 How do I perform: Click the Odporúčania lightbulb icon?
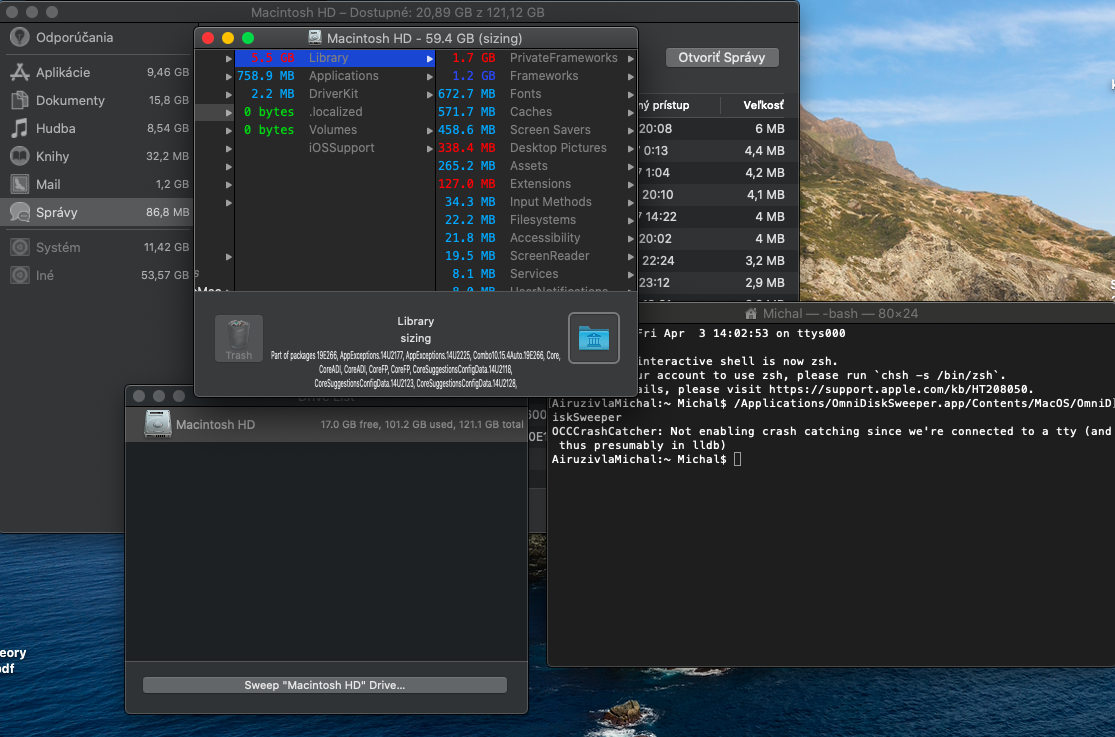[x=19, y=37]
